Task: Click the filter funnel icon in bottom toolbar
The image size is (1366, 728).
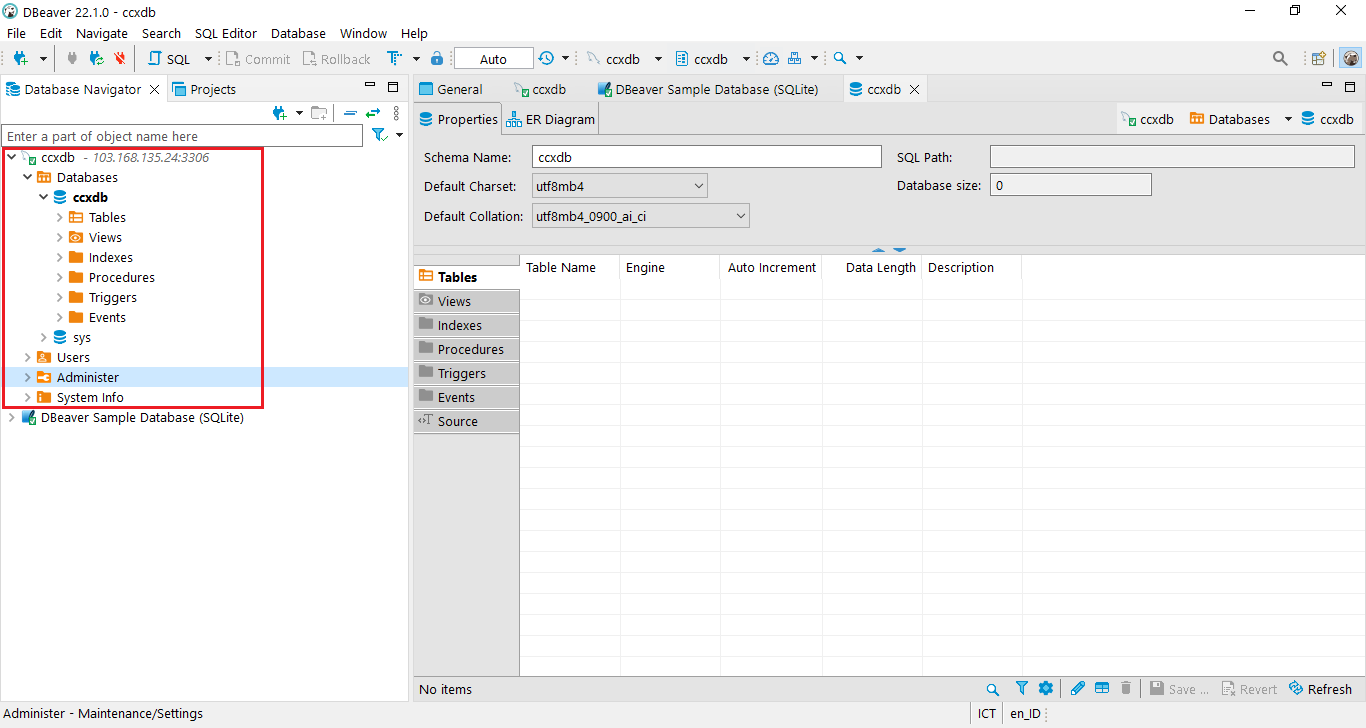Action: point(1021,689)
